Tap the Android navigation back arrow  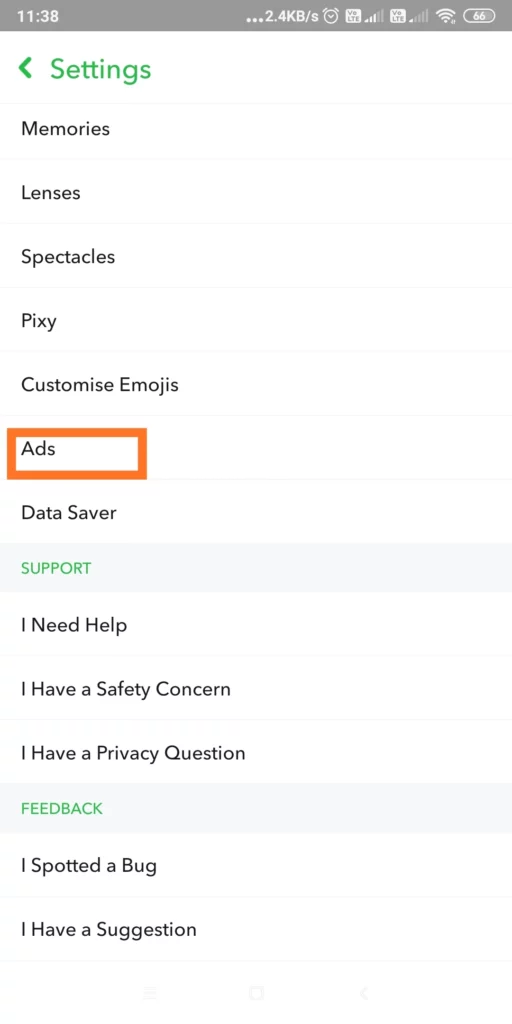click(363, 993)
